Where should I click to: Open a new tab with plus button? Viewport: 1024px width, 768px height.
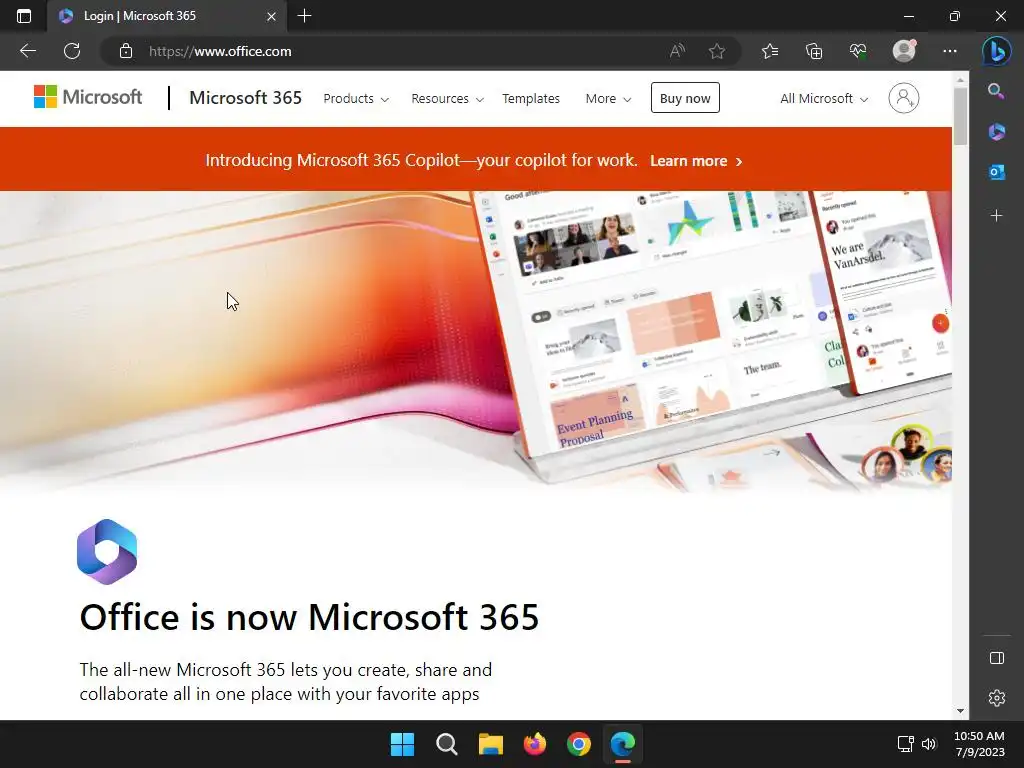304,16
